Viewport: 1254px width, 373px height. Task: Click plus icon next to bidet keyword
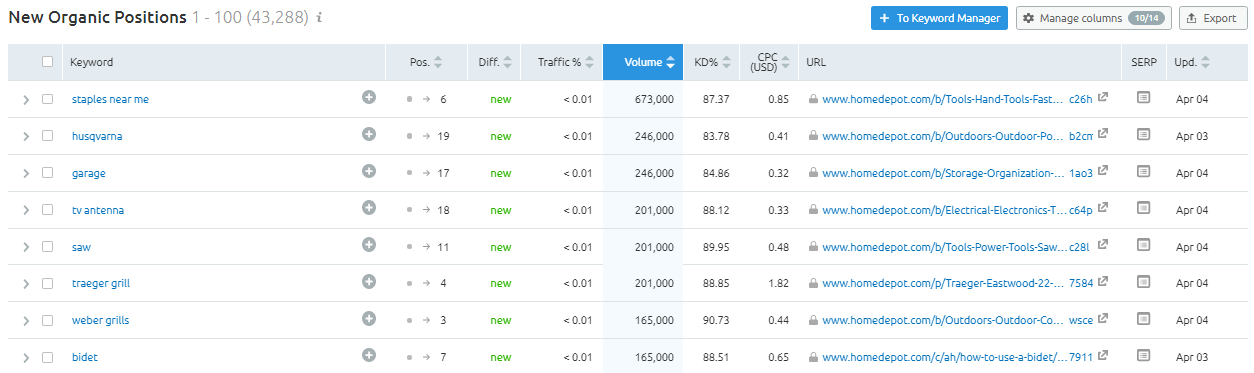[x=369, y=355]
